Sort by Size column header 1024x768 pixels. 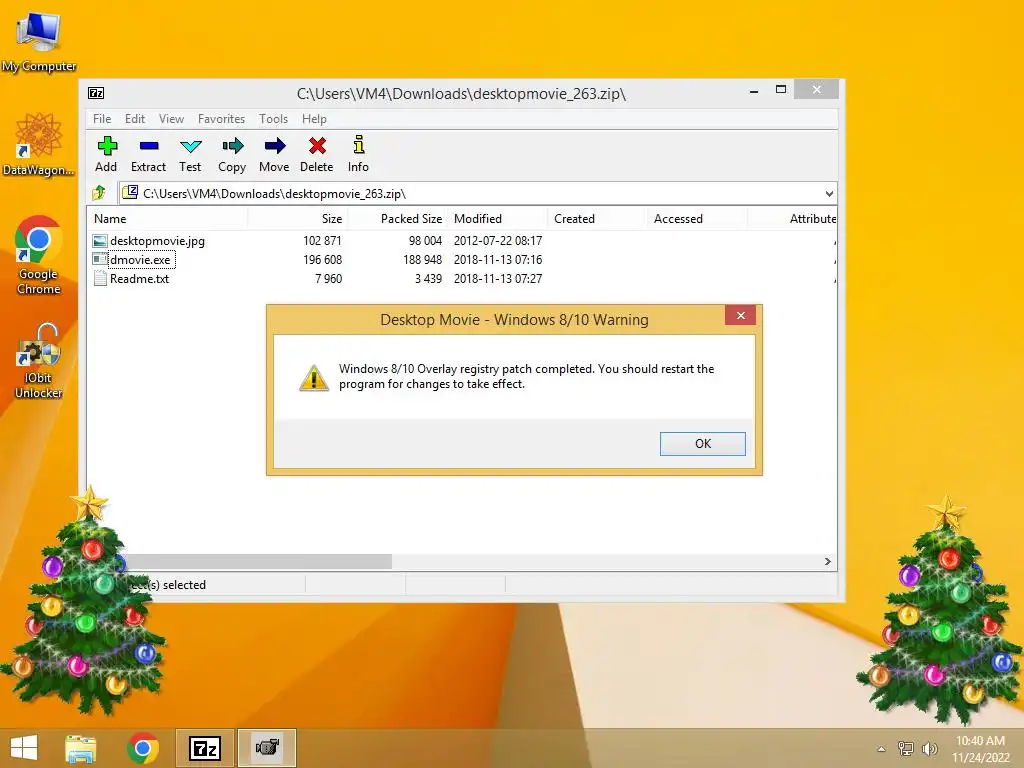pos(298,219)
